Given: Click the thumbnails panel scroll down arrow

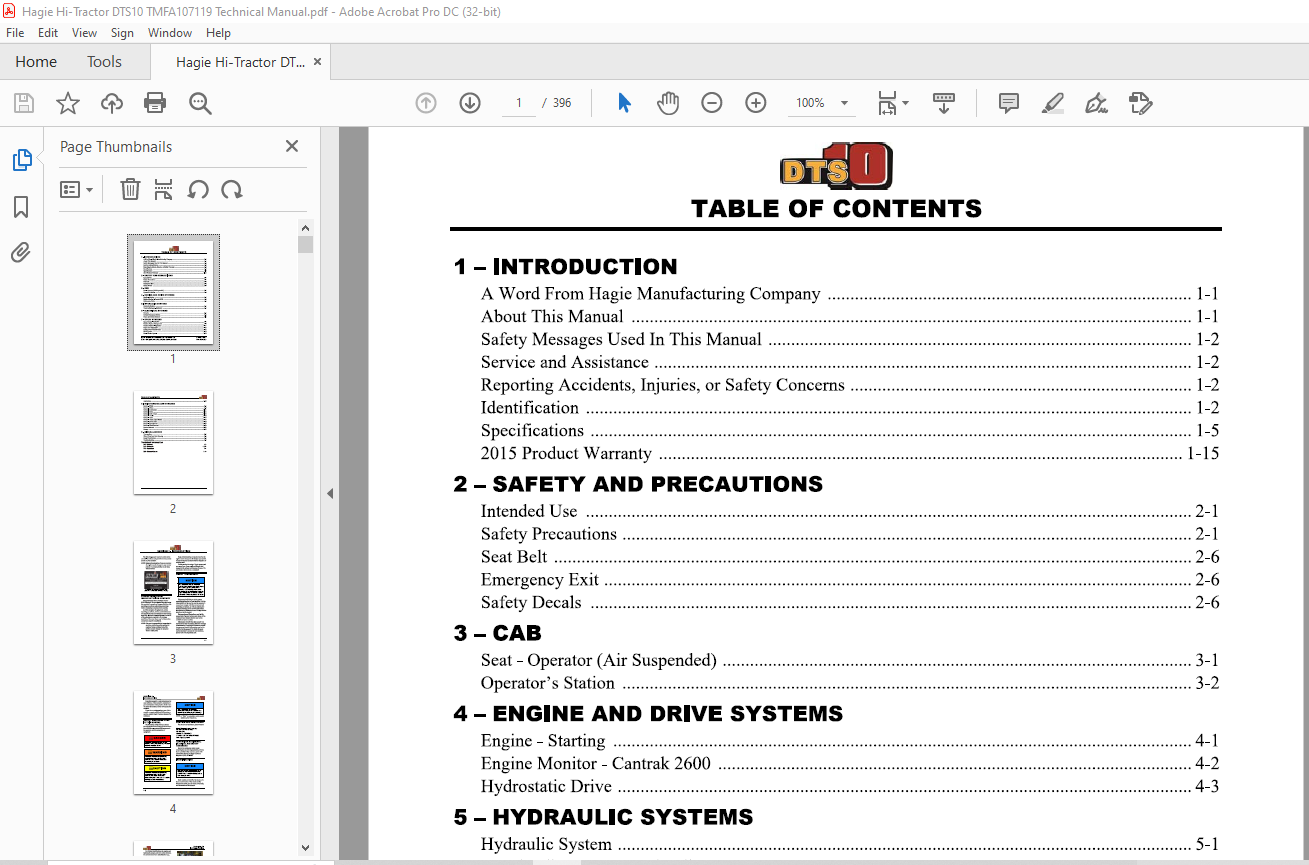Looking at the screenshot, I should pyautogui.click(x=306, y=848).
